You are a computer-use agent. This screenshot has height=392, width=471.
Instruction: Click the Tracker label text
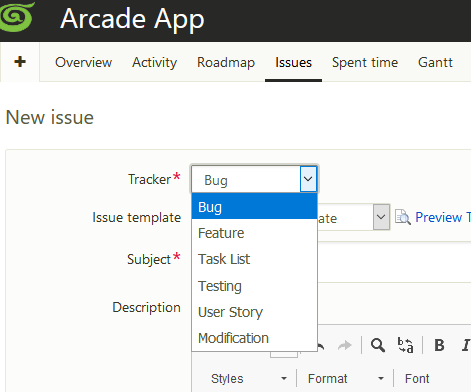point(149,179)
